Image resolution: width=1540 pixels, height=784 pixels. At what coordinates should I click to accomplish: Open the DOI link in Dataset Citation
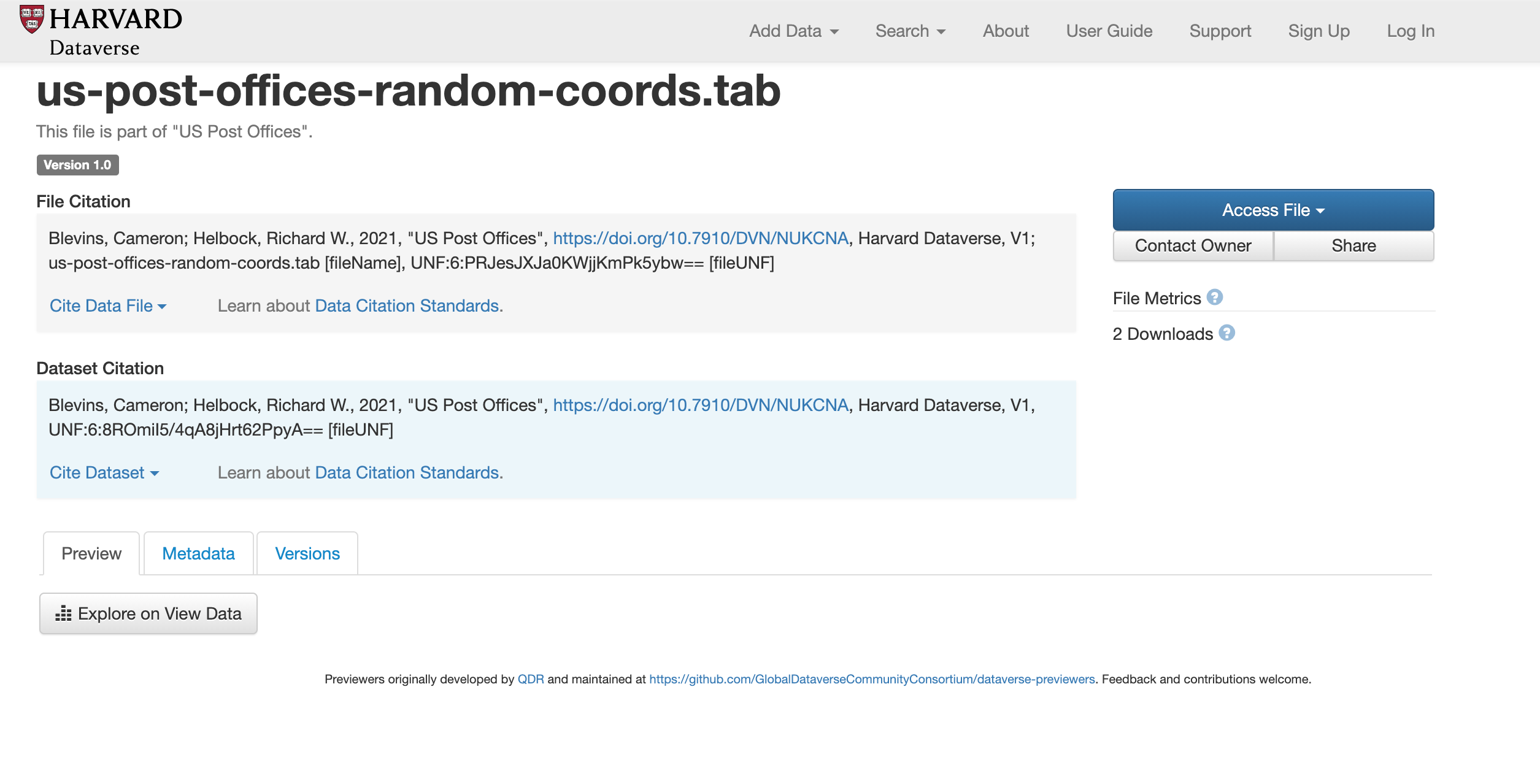pyautogui.click(x=701, y=405)
